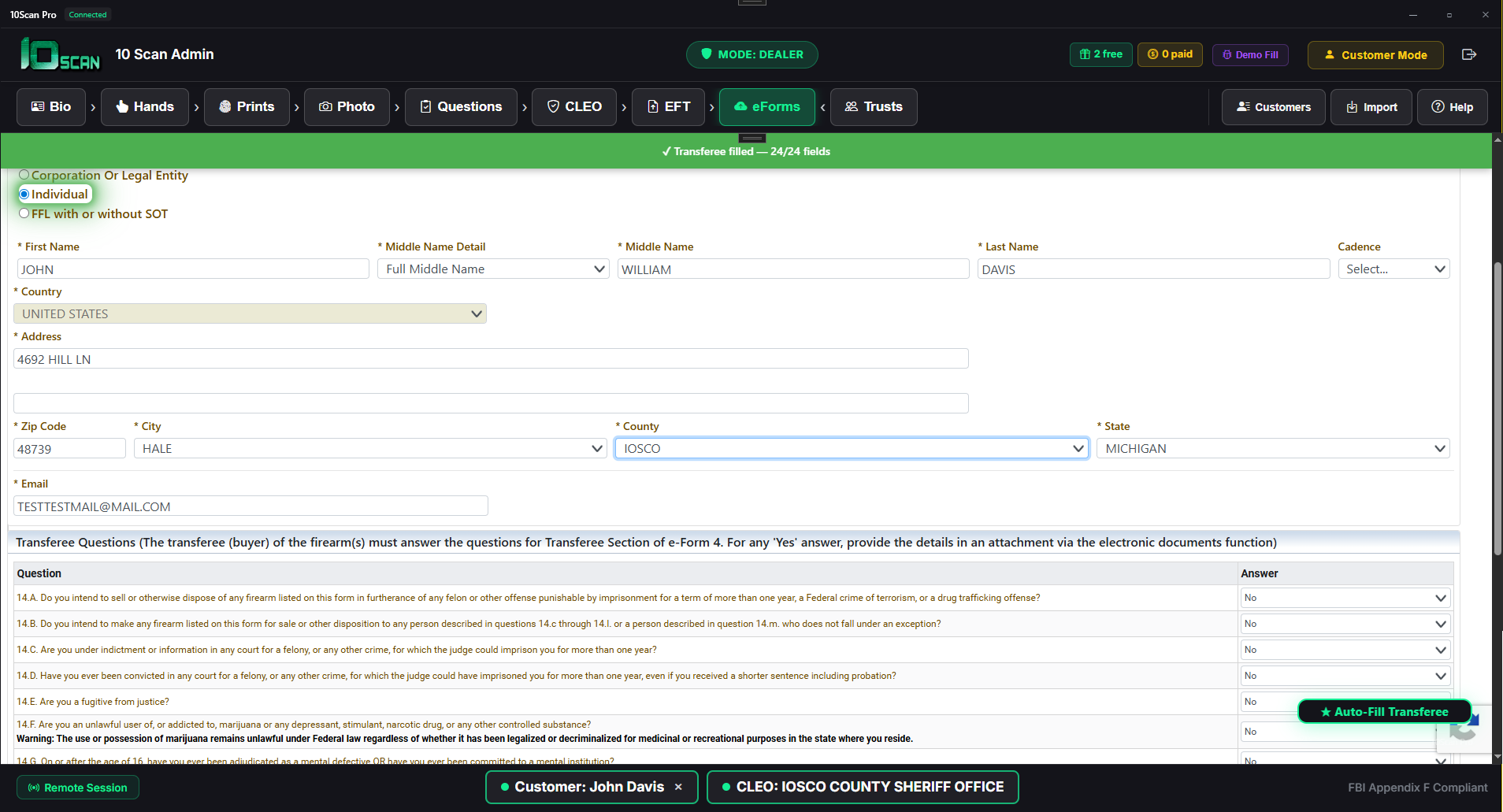Open the Bio tab

pyautogui.click(x=51, y=106)
